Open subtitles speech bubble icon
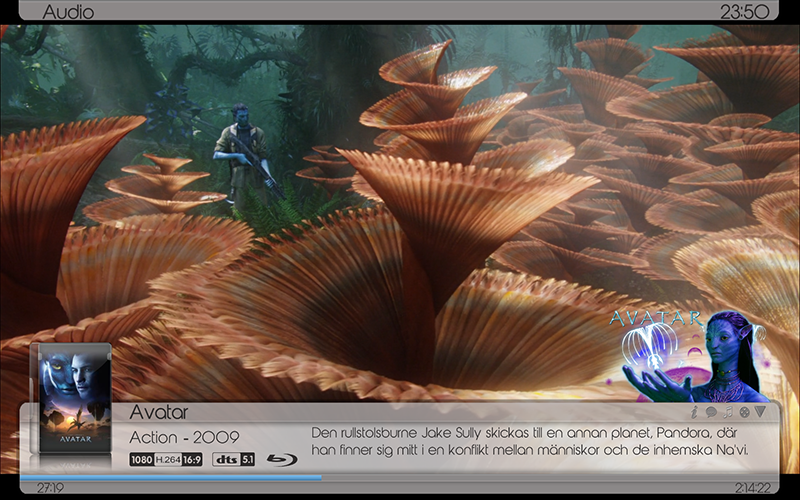This screenshot has height=500, width=800. 711,412
